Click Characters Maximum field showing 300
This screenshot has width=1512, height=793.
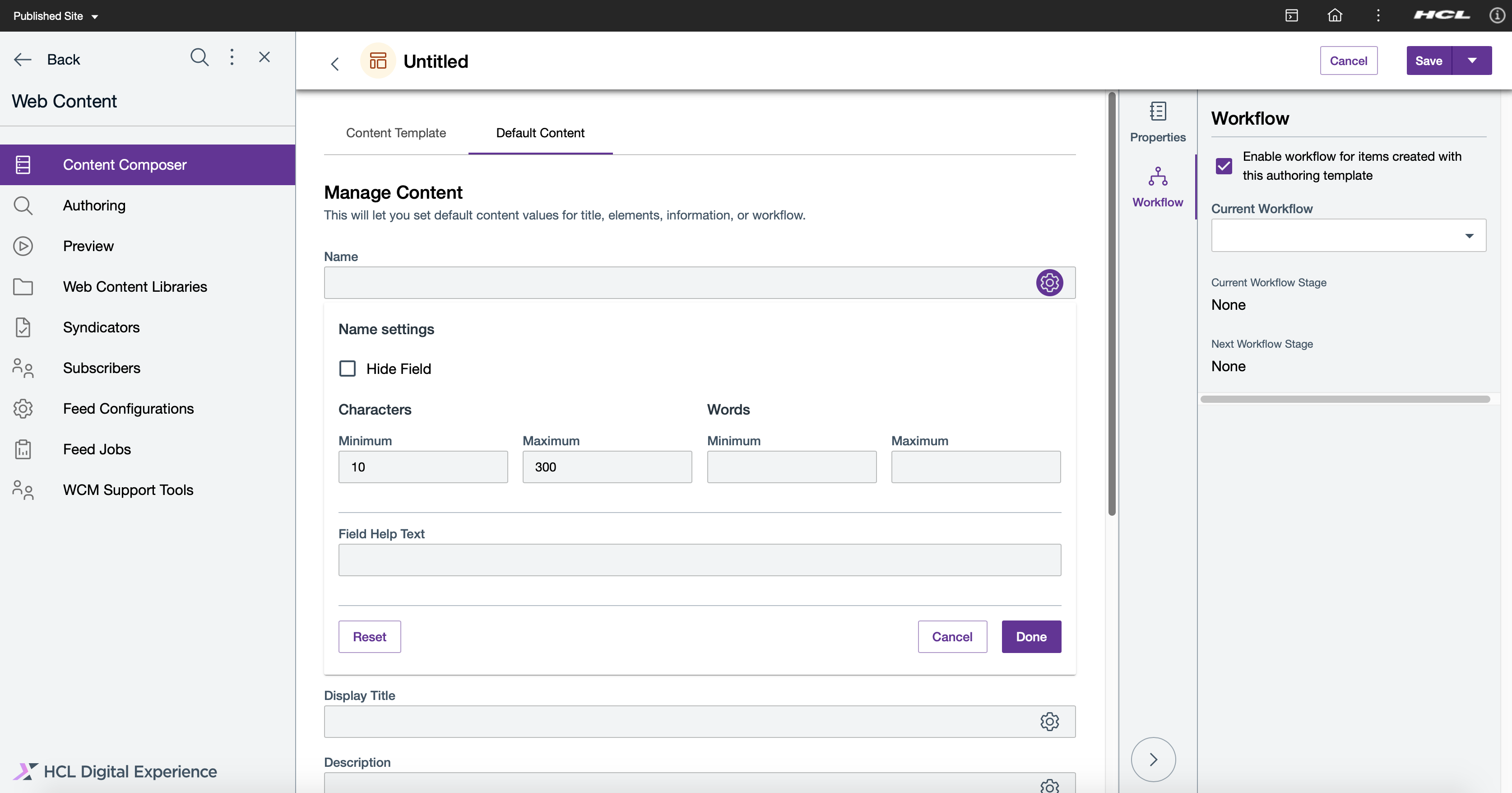click(607, 467)
